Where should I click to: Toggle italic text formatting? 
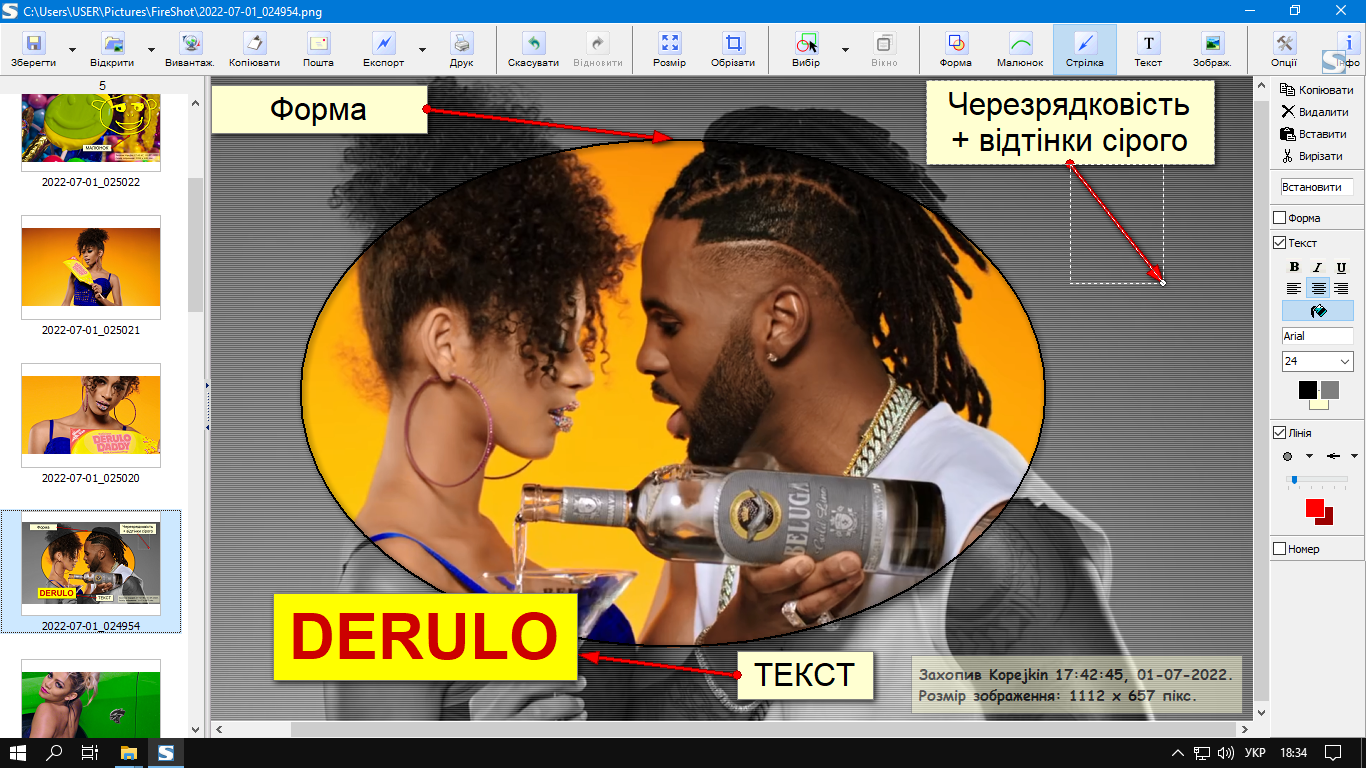pos(1318,267)
